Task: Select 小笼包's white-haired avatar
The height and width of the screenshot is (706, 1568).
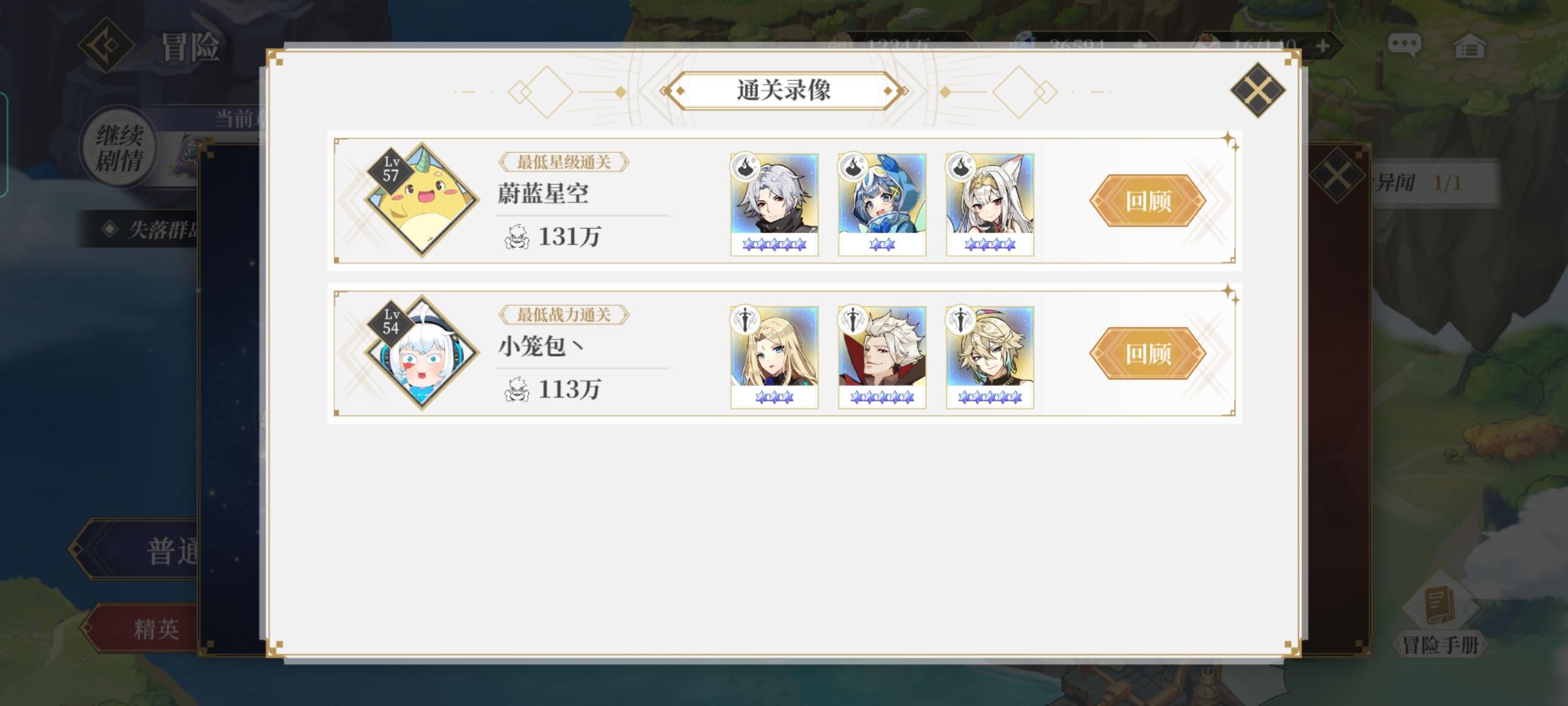Action: [x=421, y=352]
